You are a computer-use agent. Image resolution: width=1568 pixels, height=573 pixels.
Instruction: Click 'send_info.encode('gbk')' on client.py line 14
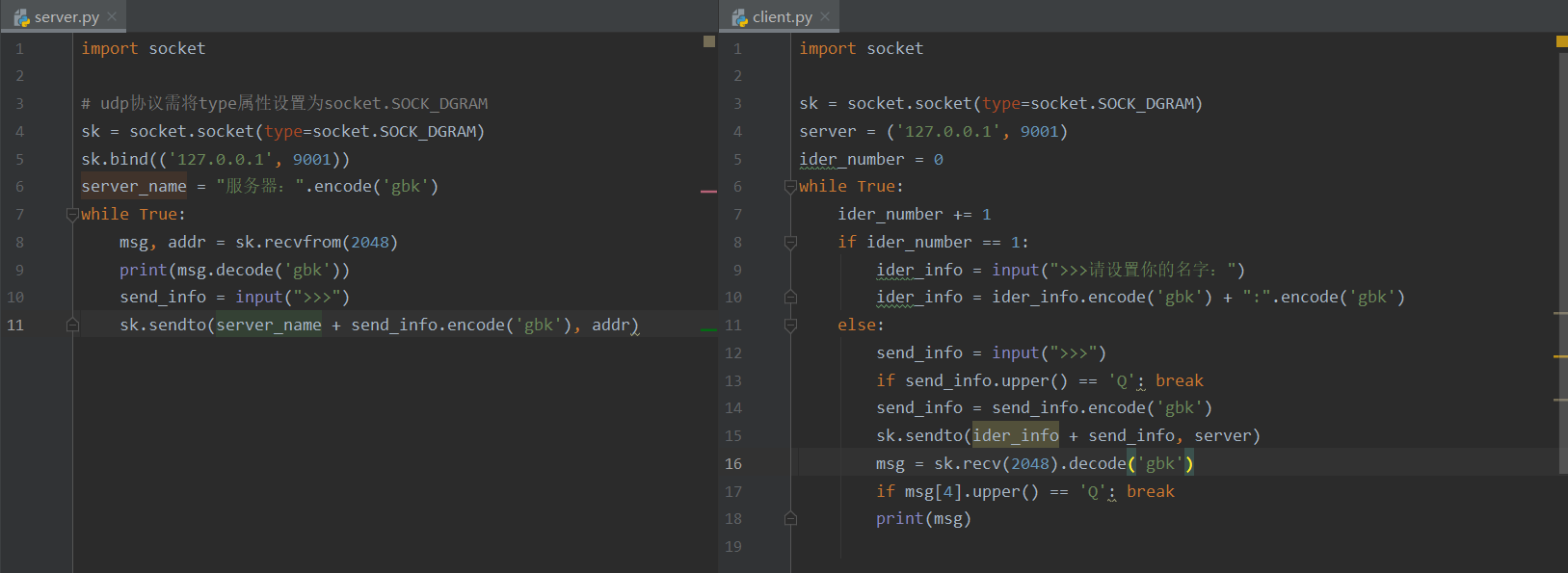1102,408
